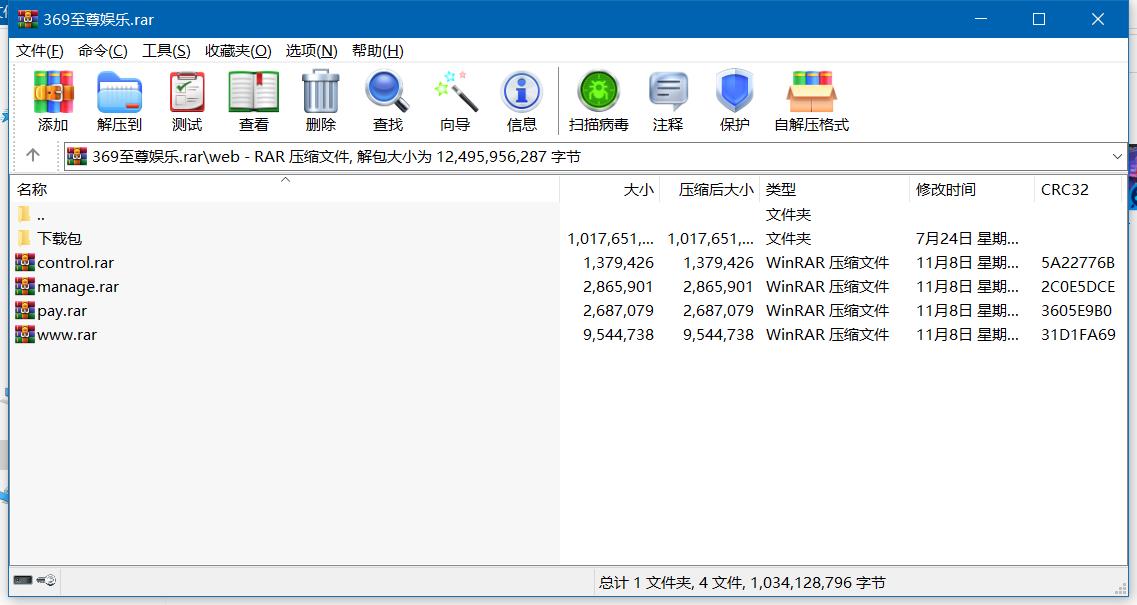
Task: Launch the Wizard (向导) wand icon
Action: [x=455, y=101]
